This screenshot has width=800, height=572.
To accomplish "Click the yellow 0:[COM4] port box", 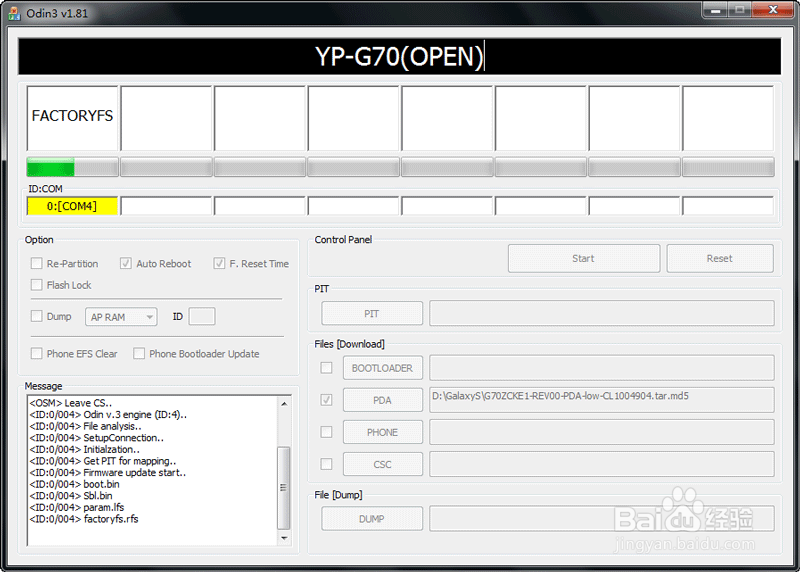I will 72,206.
